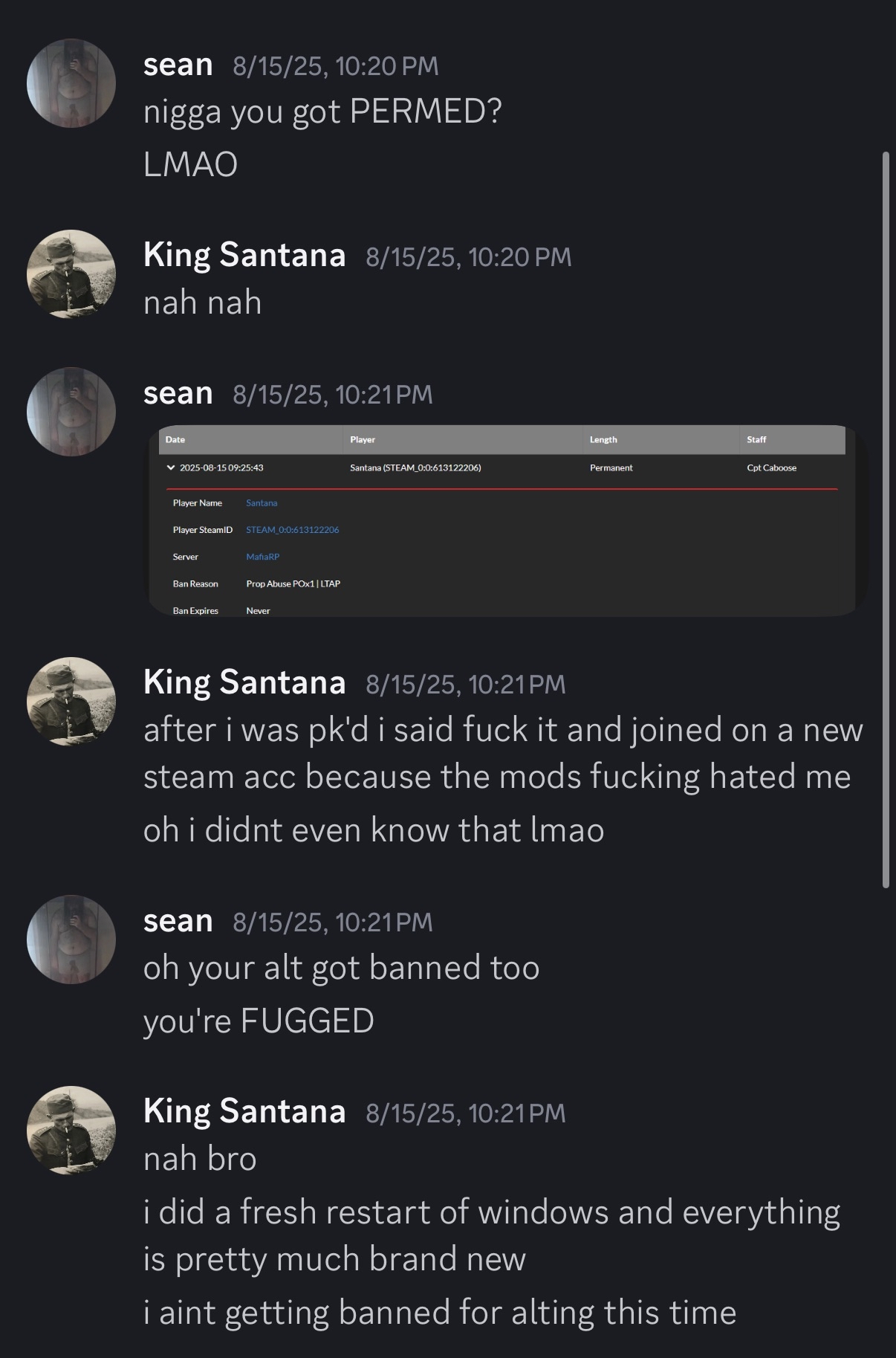
Task: Click the MafiaRP server link
Action: click(263, 557)
